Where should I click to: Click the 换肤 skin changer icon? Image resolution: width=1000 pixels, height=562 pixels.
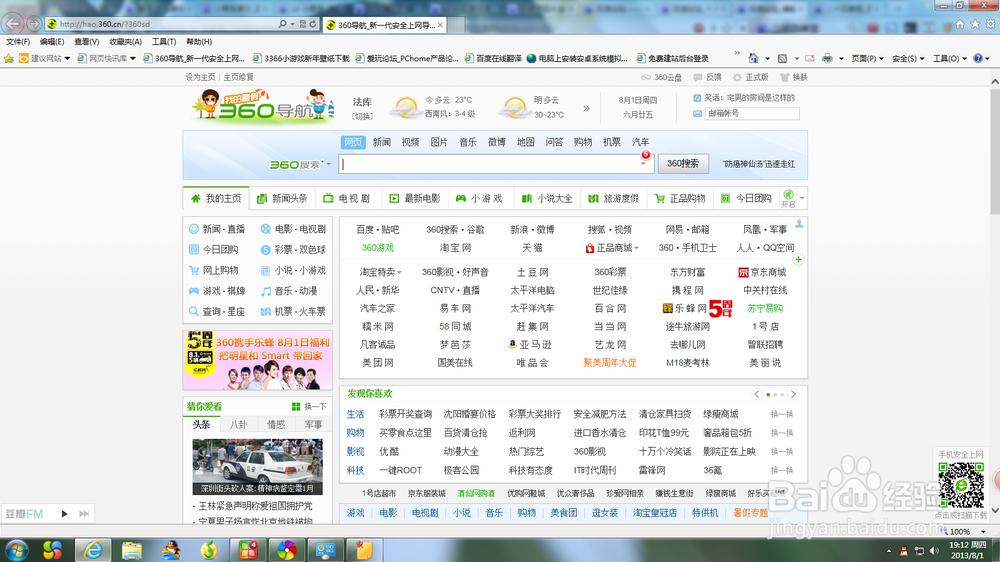click(x=794, y=77)
